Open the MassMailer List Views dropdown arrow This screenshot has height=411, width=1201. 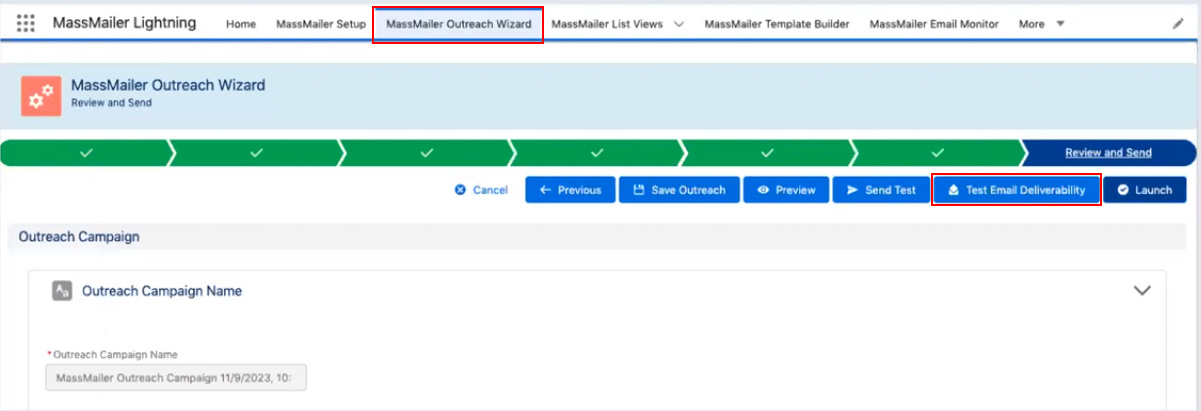click(x=679, y=24)
